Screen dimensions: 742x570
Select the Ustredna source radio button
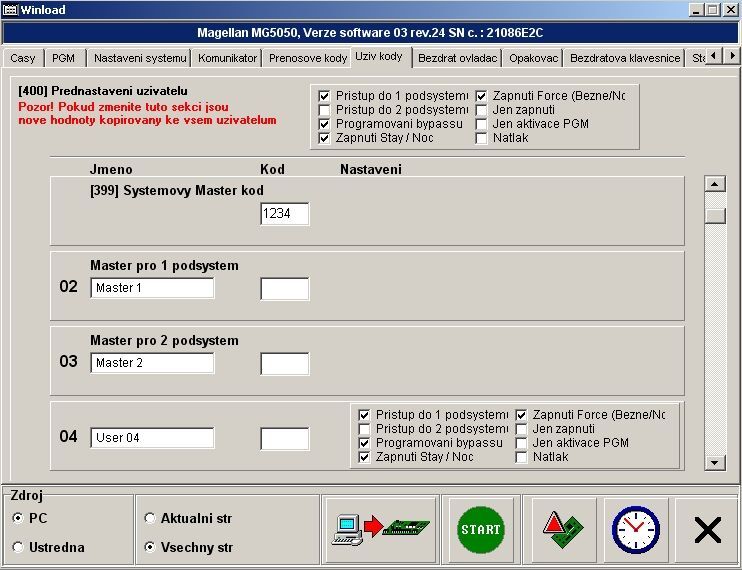click(x=19, y=547)
